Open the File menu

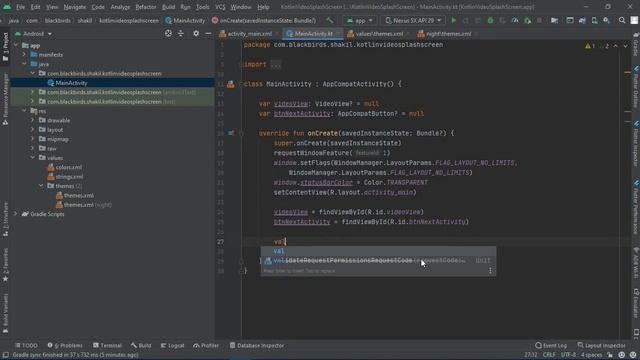pyautogui.click(x=20, y=7)
